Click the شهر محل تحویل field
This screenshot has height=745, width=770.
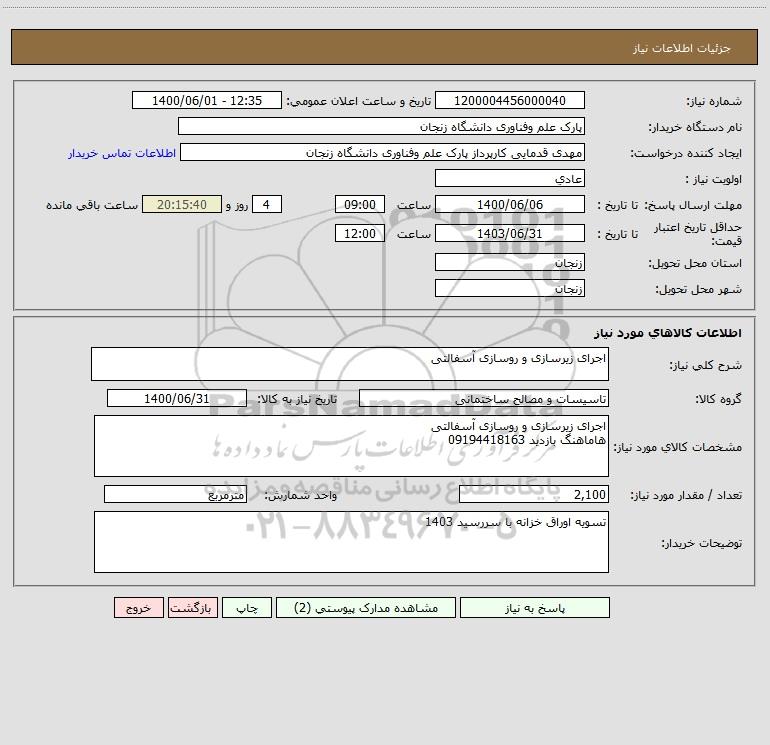click(510, 288)
